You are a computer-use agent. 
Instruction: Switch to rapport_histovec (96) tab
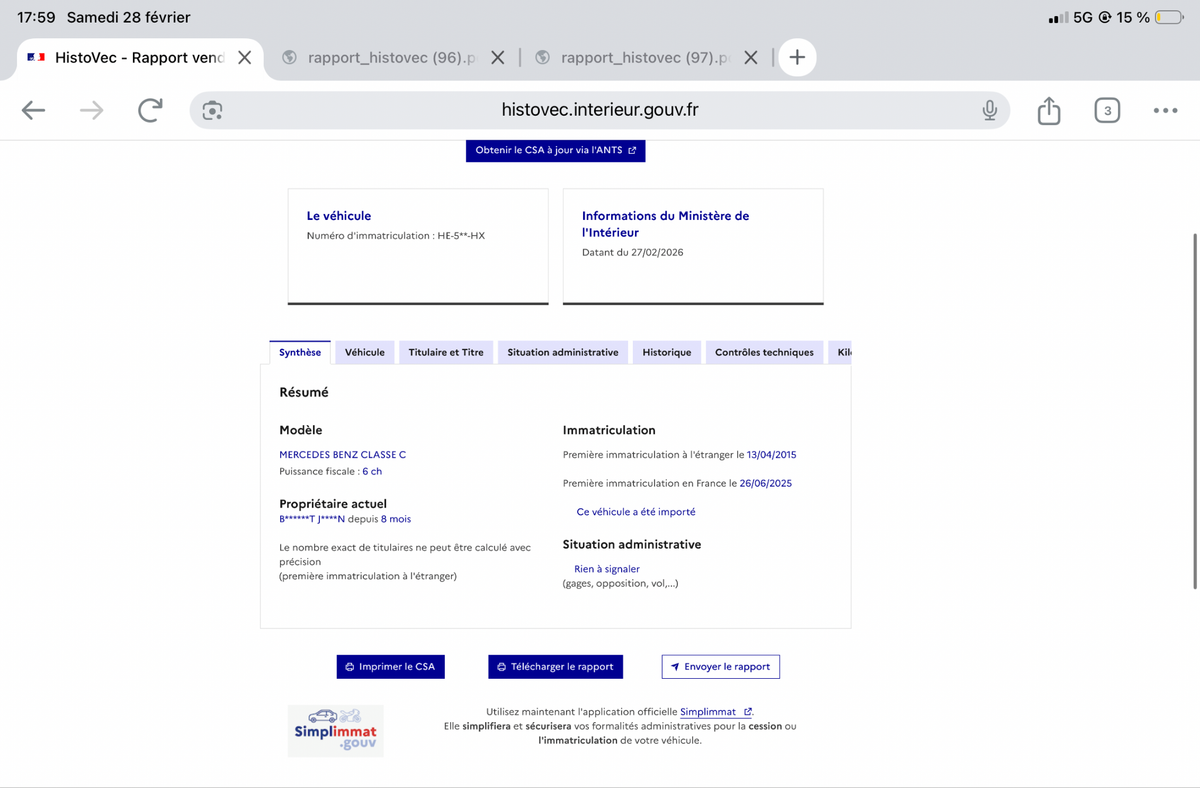pos(390,58)
